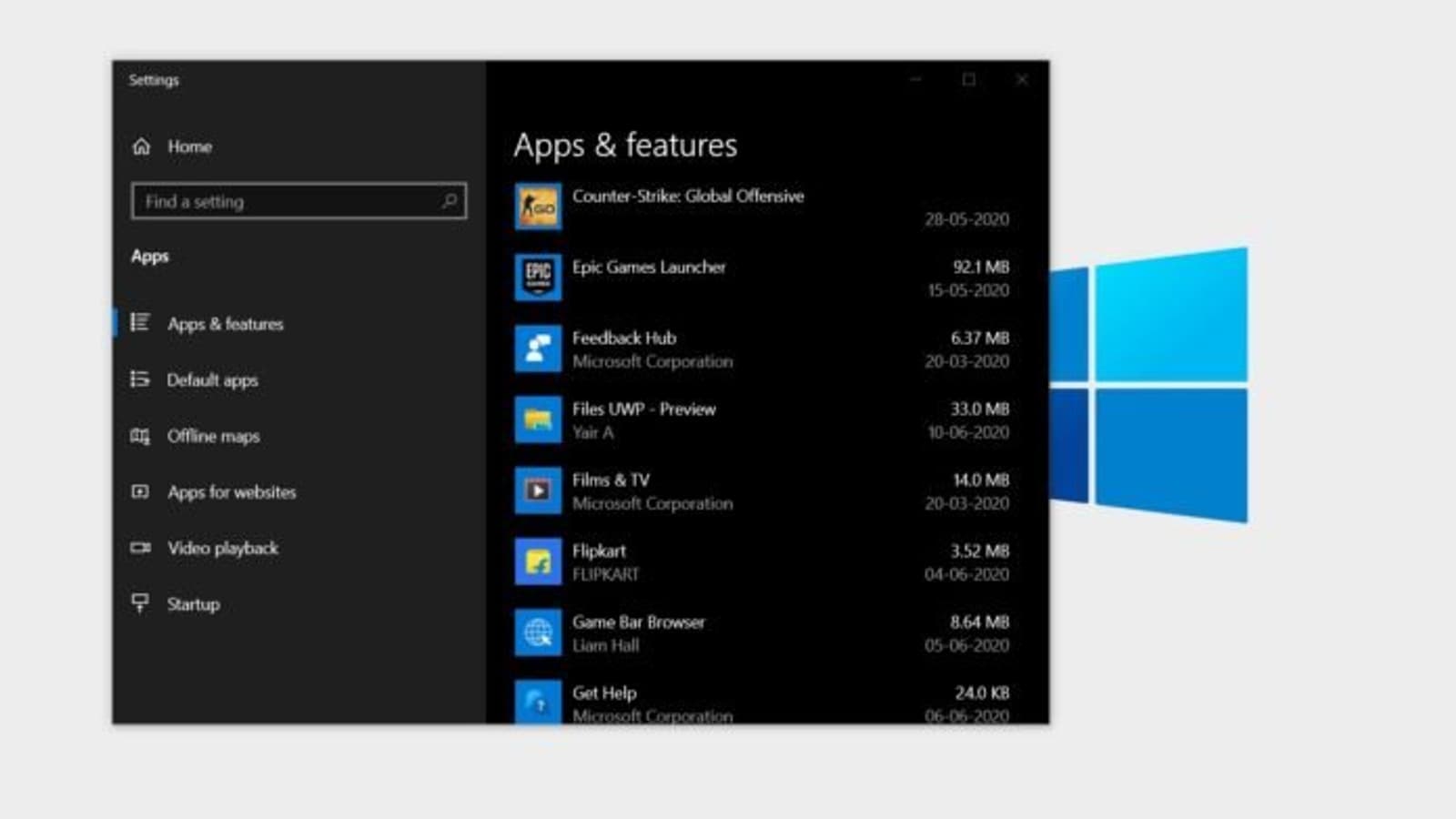Click the 33.0 MB size of Files UWP
The width and height of the screenshot is (1456, 819).
[x=980, y=409]
